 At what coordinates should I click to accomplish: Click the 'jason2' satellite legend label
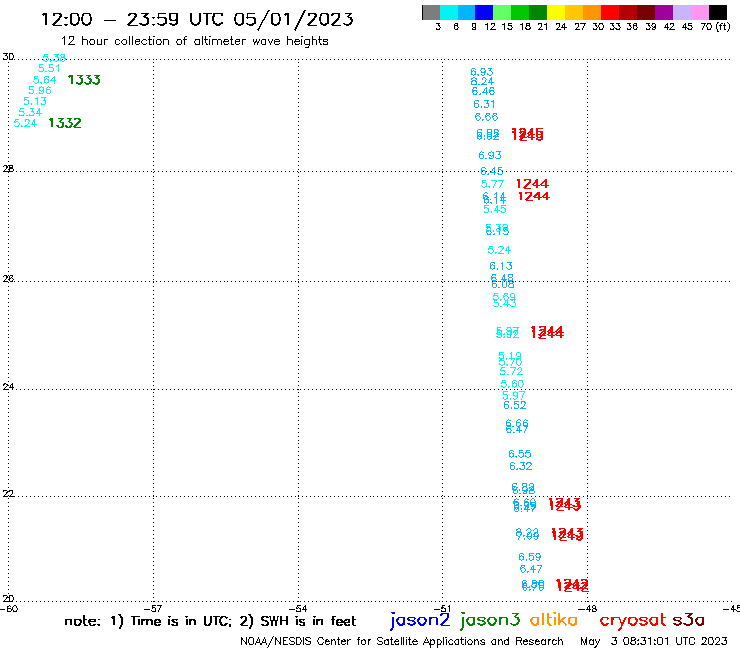tap(420, 620)
